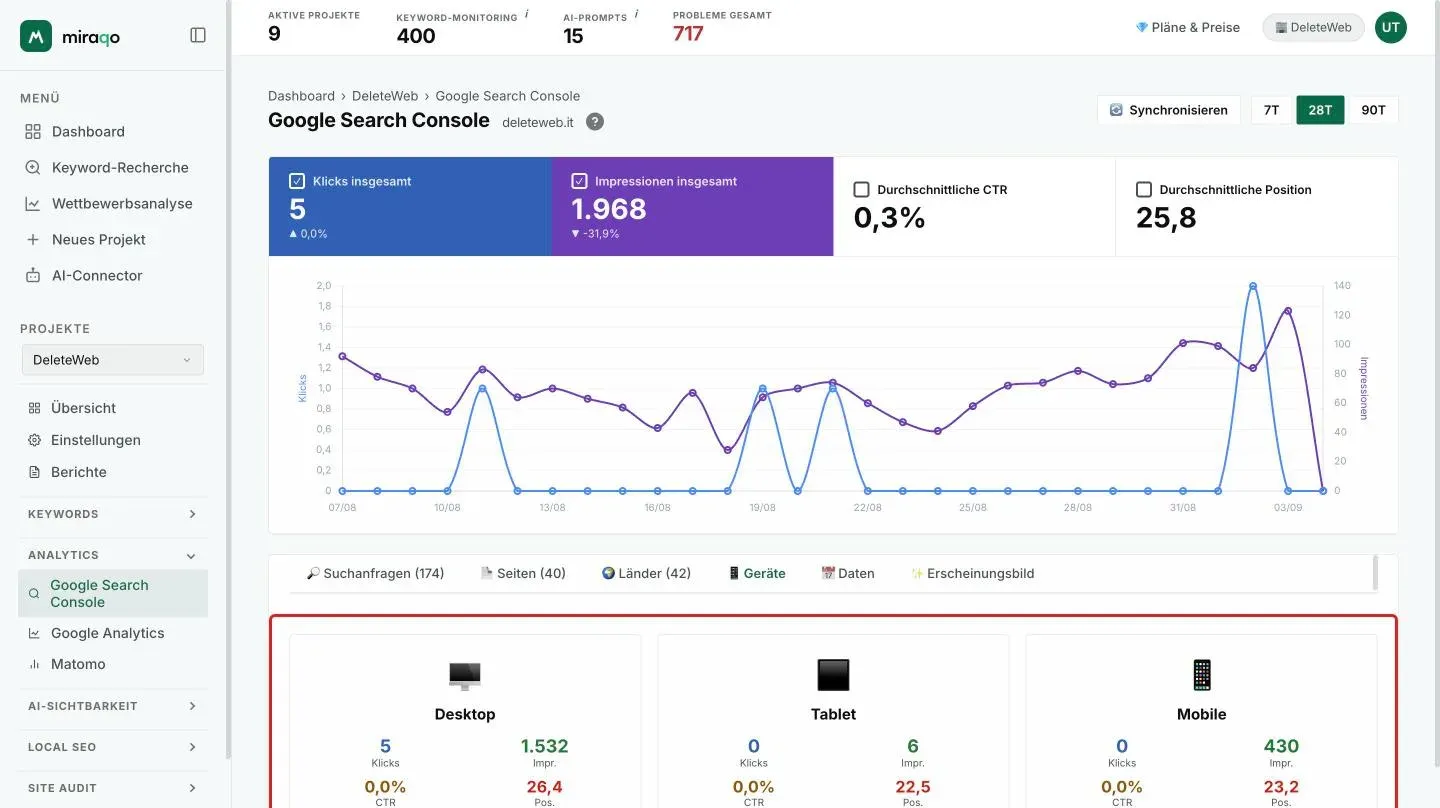The width and height of the screenshot is (1440, 808).
Task: Click the Wettbewerbsanalyse chart icon
Action: pyautogui.click(x=33, y=204)
